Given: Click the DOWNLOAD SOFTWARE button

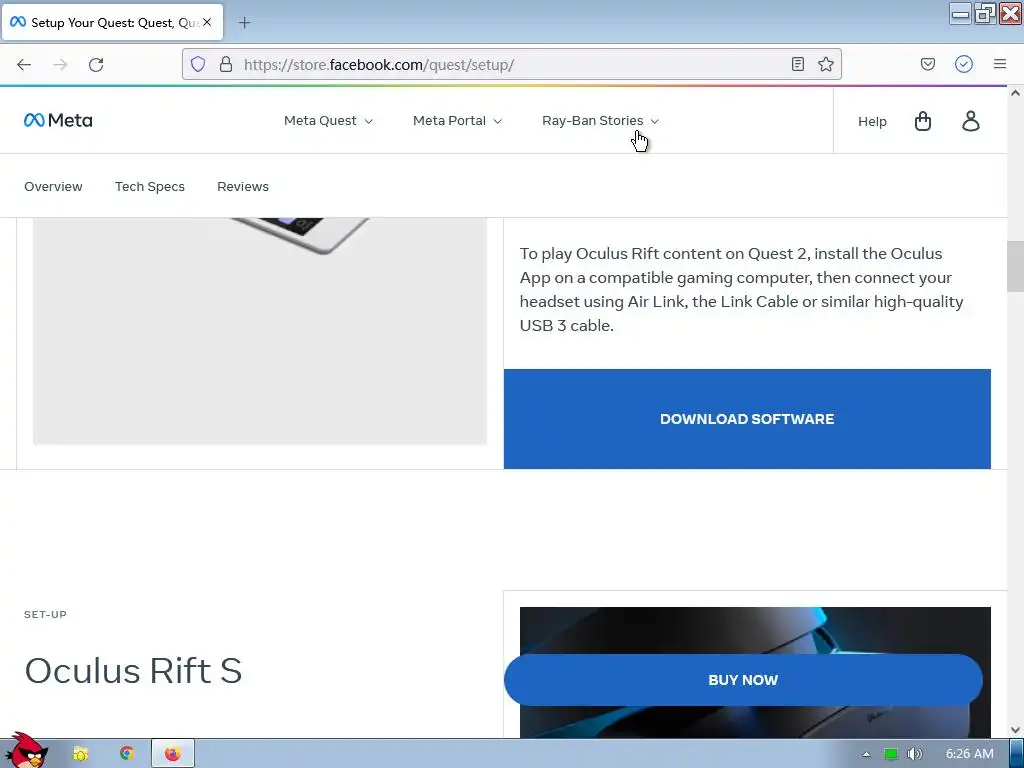Looking at the screenshot, I should tap(747, 419).
